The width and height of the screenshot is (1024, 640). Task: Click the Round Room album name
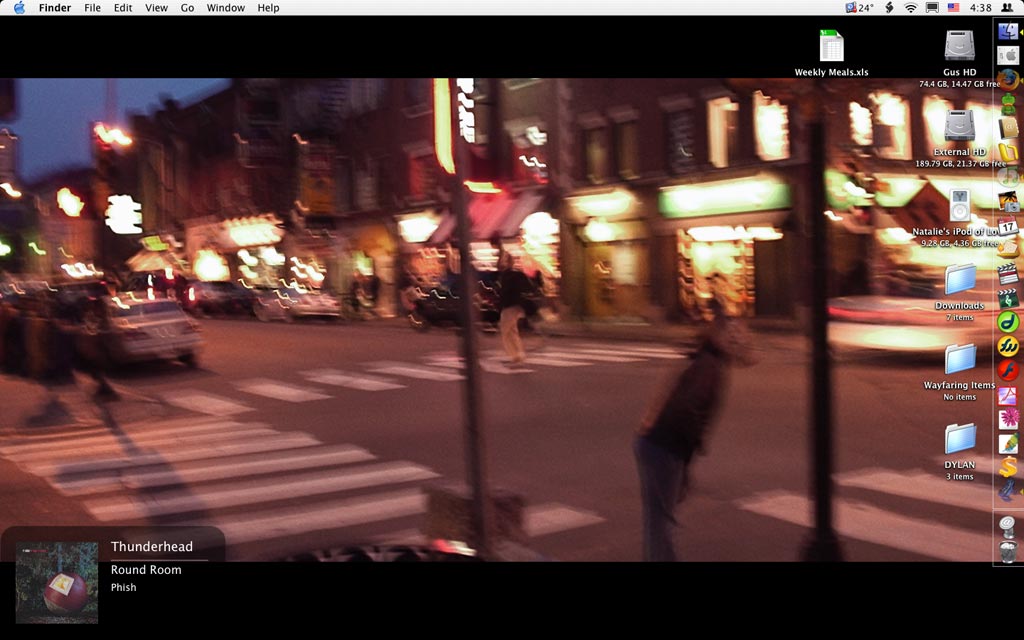pos(146,569)
